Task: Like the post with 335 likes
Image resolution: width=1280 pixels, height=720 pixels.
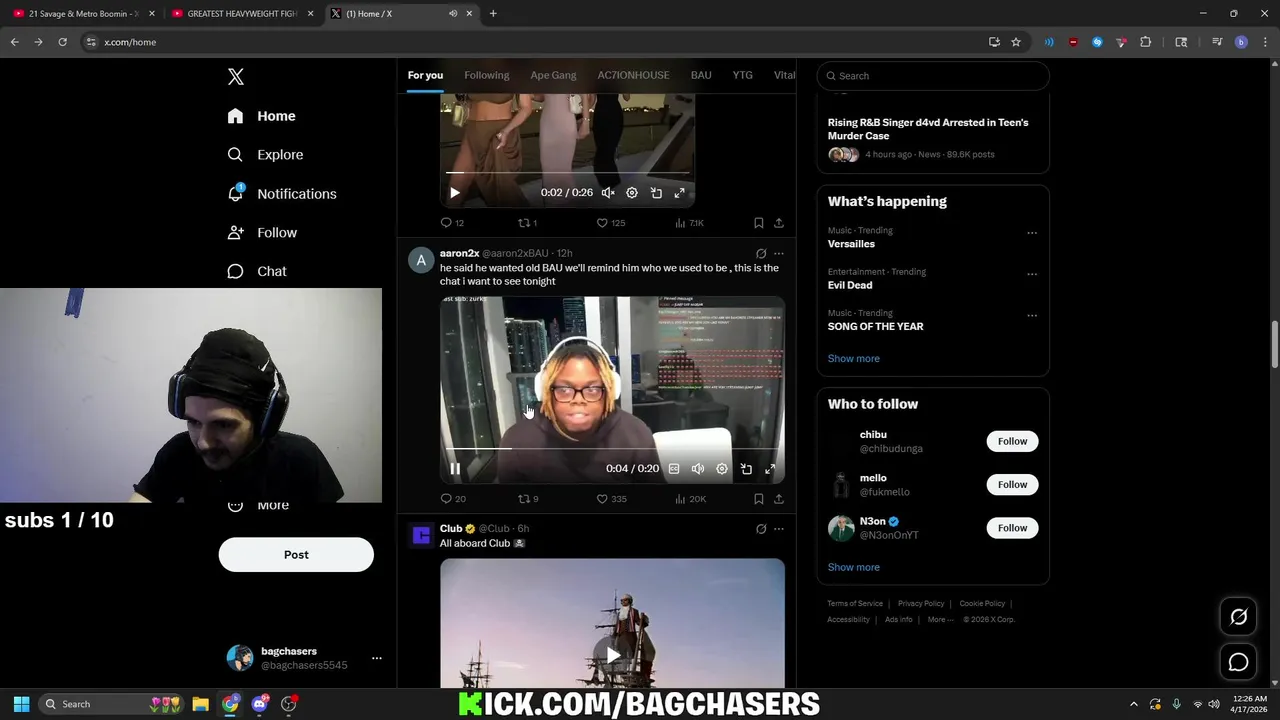Action: [611, 499]
